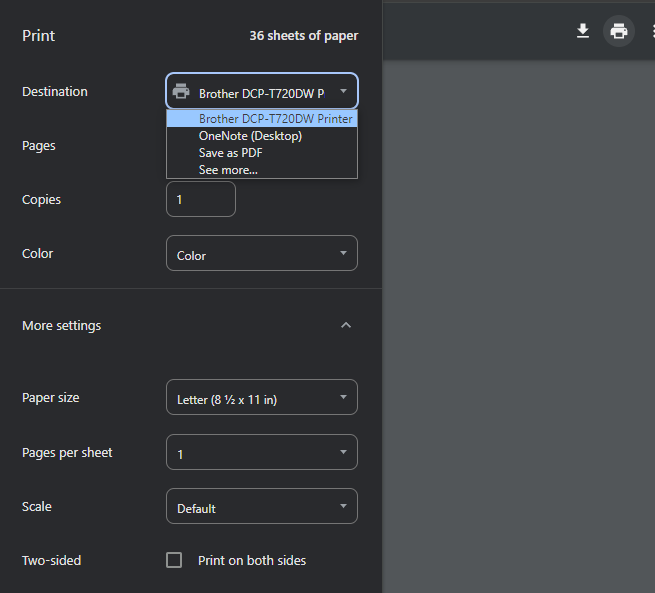The width and height of the screenshot is (655, 593).
Task: Select Brother DCP-T720DW Printer option
Action: pyautogui.click(x=262, y=119)
